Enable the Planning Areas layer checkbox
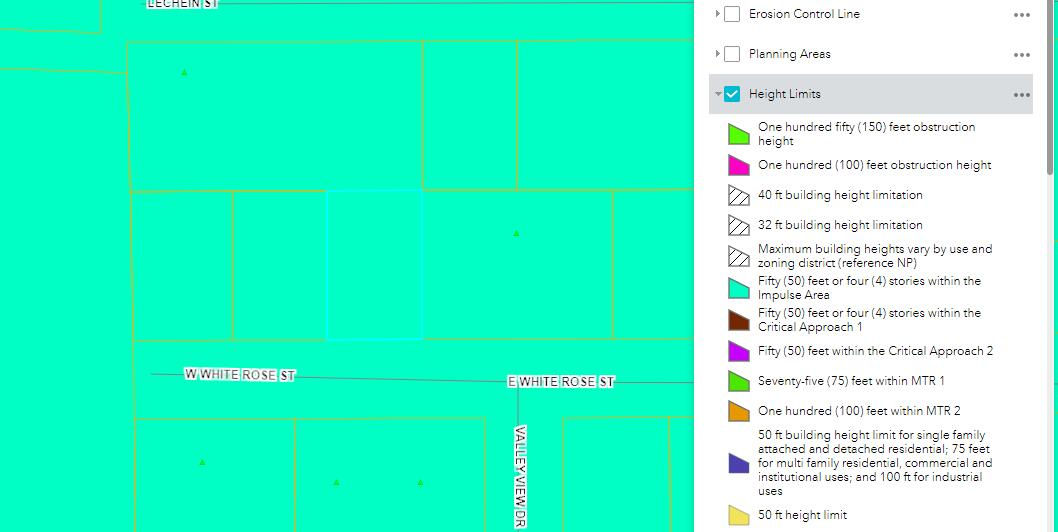 pos(732,54)
